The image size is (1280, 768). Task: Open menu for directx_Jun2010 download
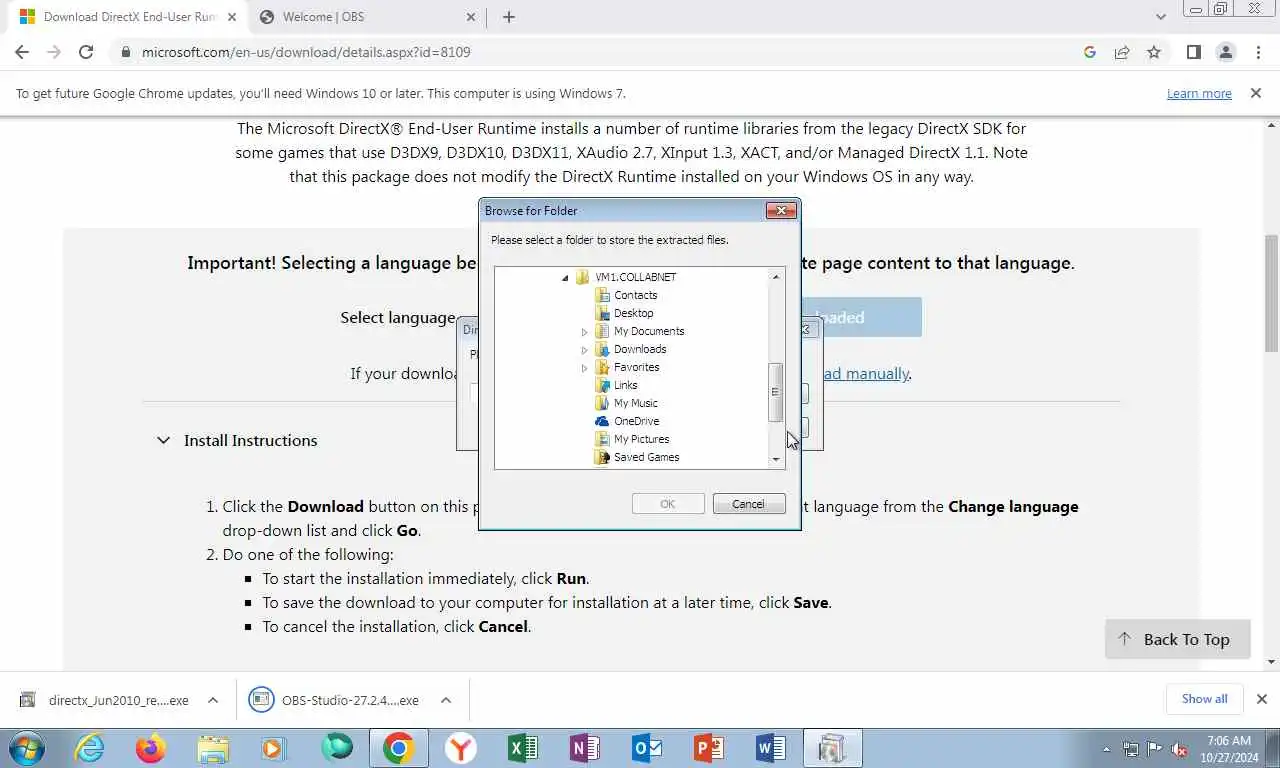(x=213, y=700)
